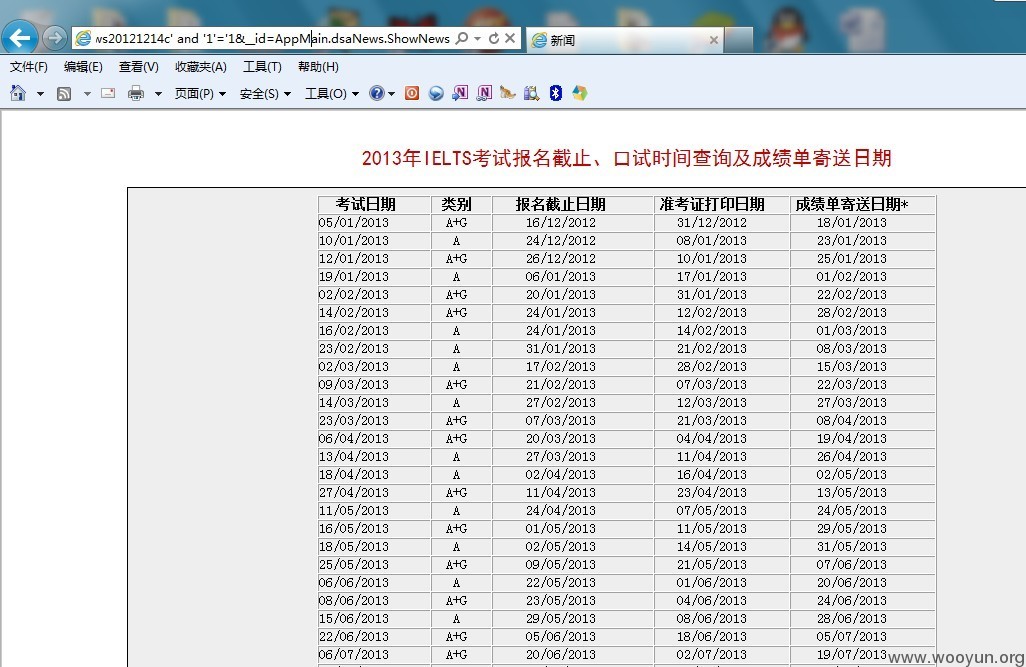Click the orange Office icon in command bar
This screenshot has width=1026, height=667.
[x=412, y=94]
